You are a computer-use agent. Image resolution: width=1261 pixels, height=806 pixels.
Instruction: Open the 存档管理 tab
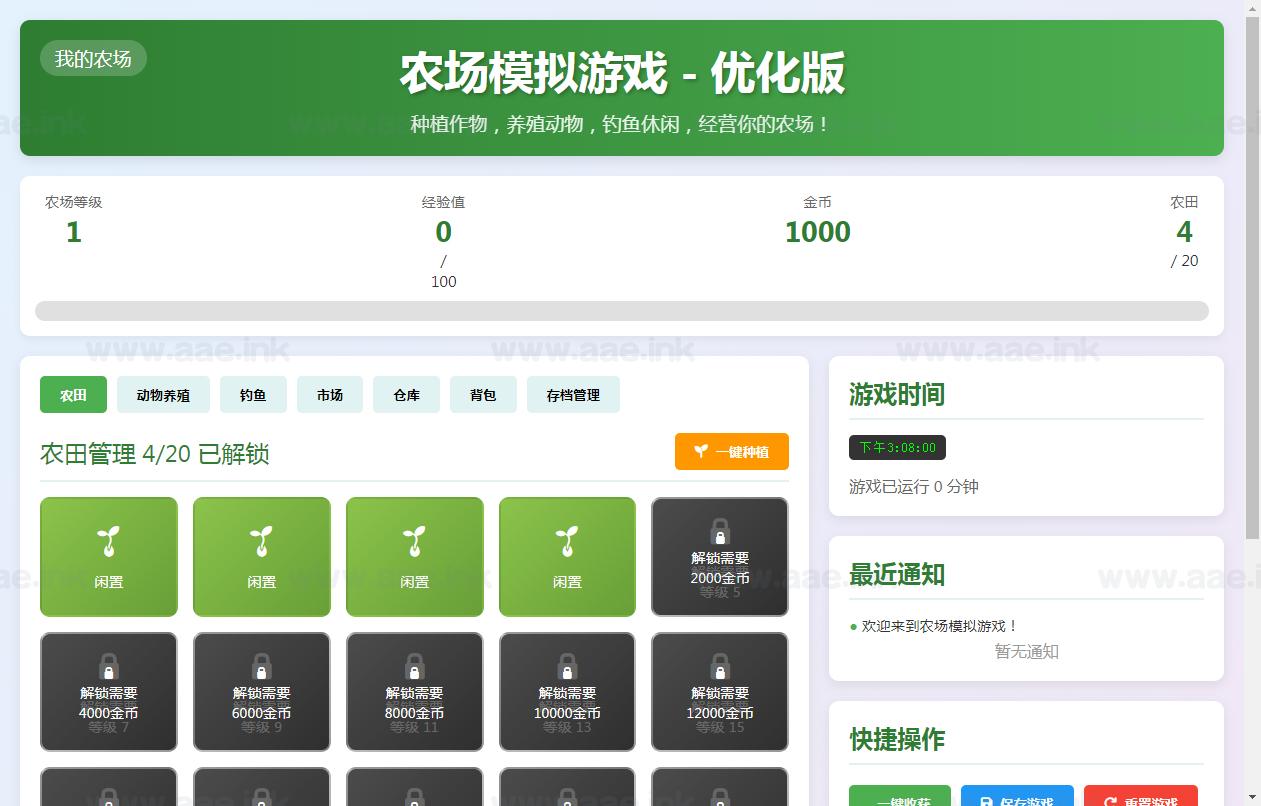(x=573, y=395)
